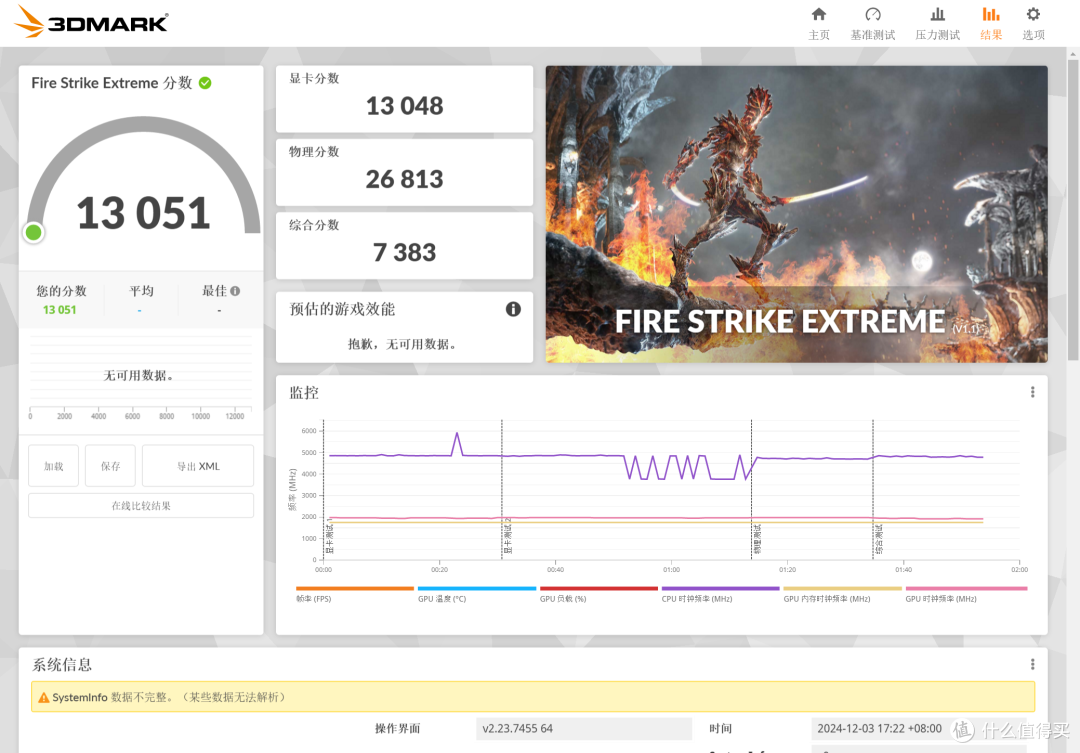Open the 压力测试 stress test tab
The height and width of the screenshot is (753, 1080).
(937, 23)
